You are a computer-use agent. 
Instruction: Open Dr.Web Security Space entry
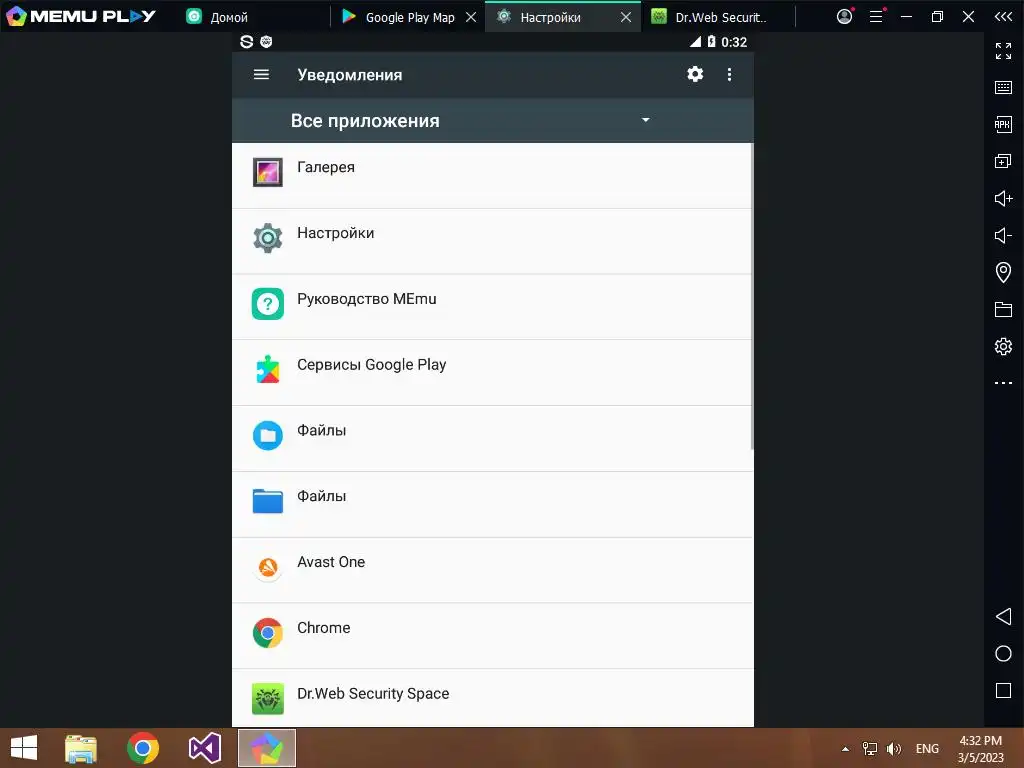click(x=492, y=698)
